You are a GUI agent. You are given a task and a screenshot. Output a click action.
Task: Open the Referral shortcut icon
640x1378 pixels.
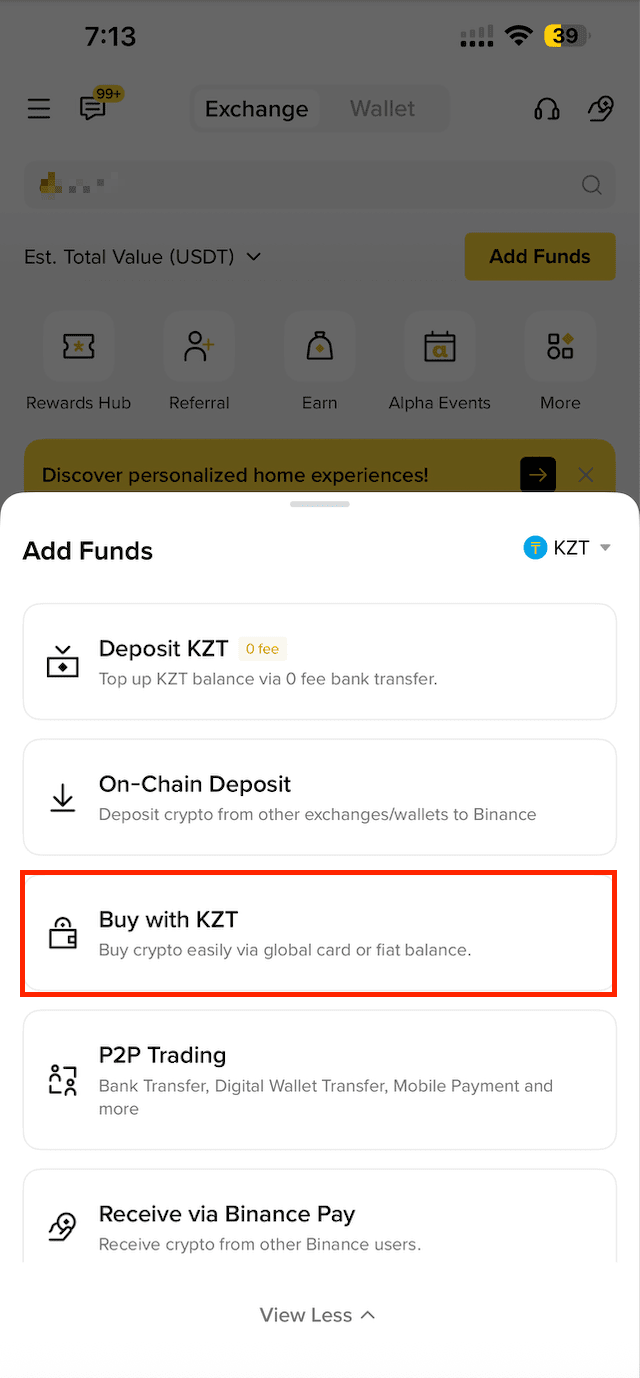coord(199,347)
